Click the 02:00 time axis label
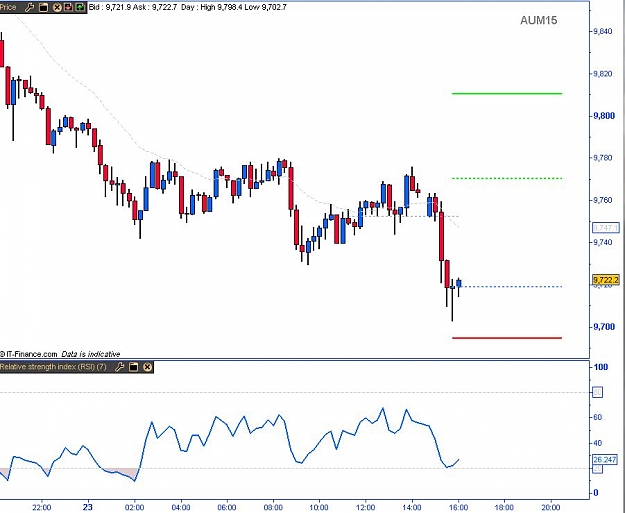The height and width of the screenshot is (513, 625). tap(134, 507)
